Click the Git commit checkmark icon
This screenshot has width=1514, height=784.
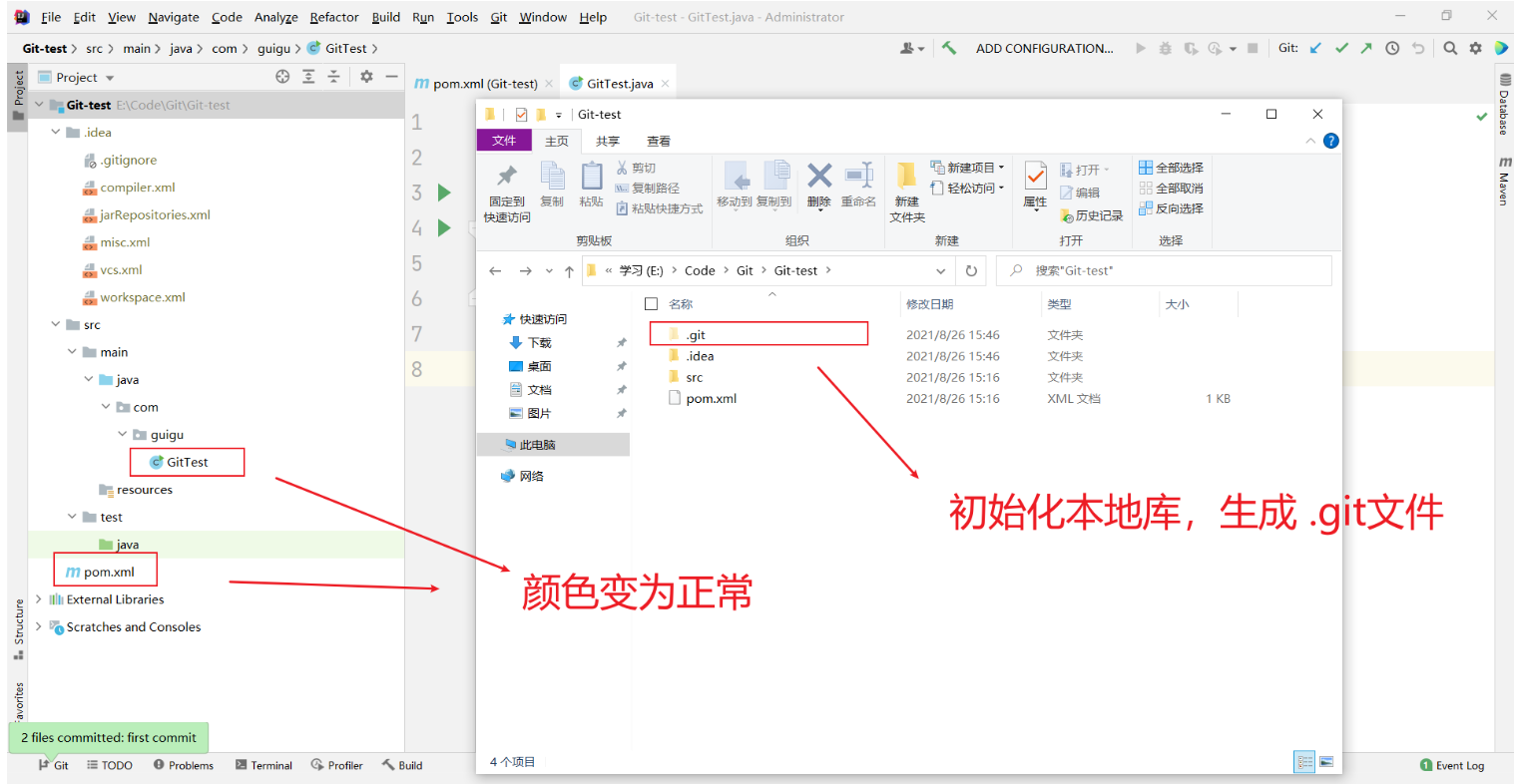1341,48
